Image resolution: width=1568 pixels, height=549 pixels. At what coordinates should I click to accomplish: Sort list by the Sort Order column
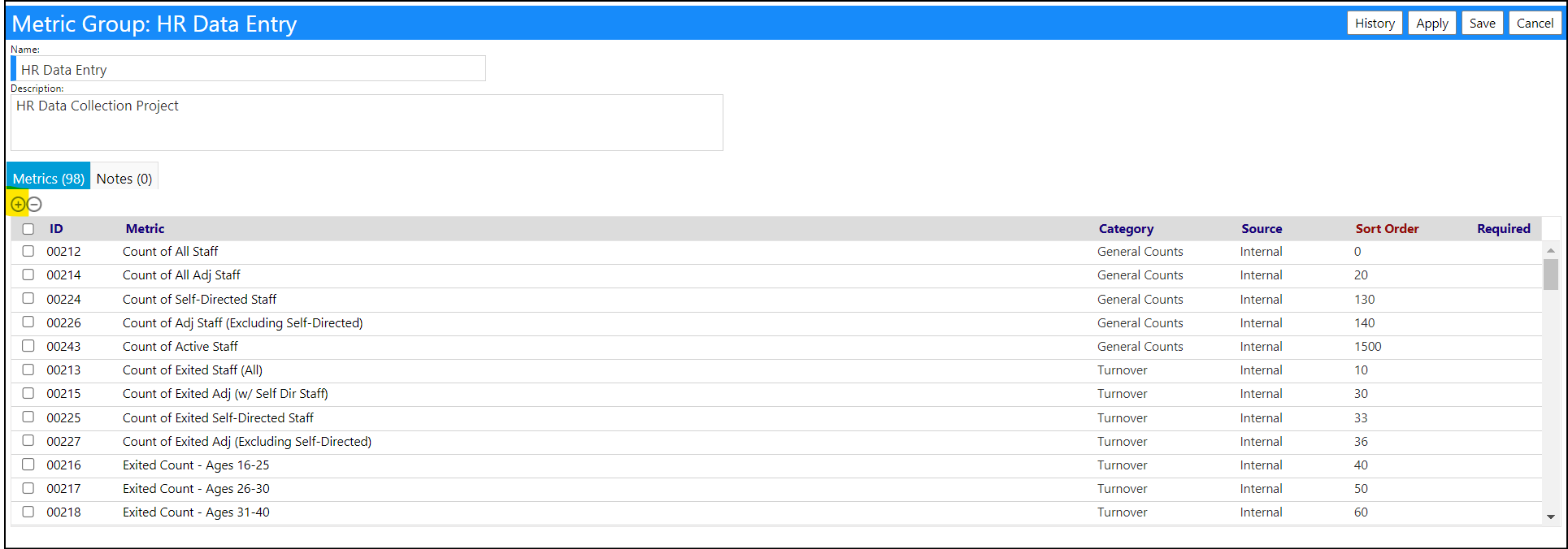pyautogui.click(x=1387, y=229)
